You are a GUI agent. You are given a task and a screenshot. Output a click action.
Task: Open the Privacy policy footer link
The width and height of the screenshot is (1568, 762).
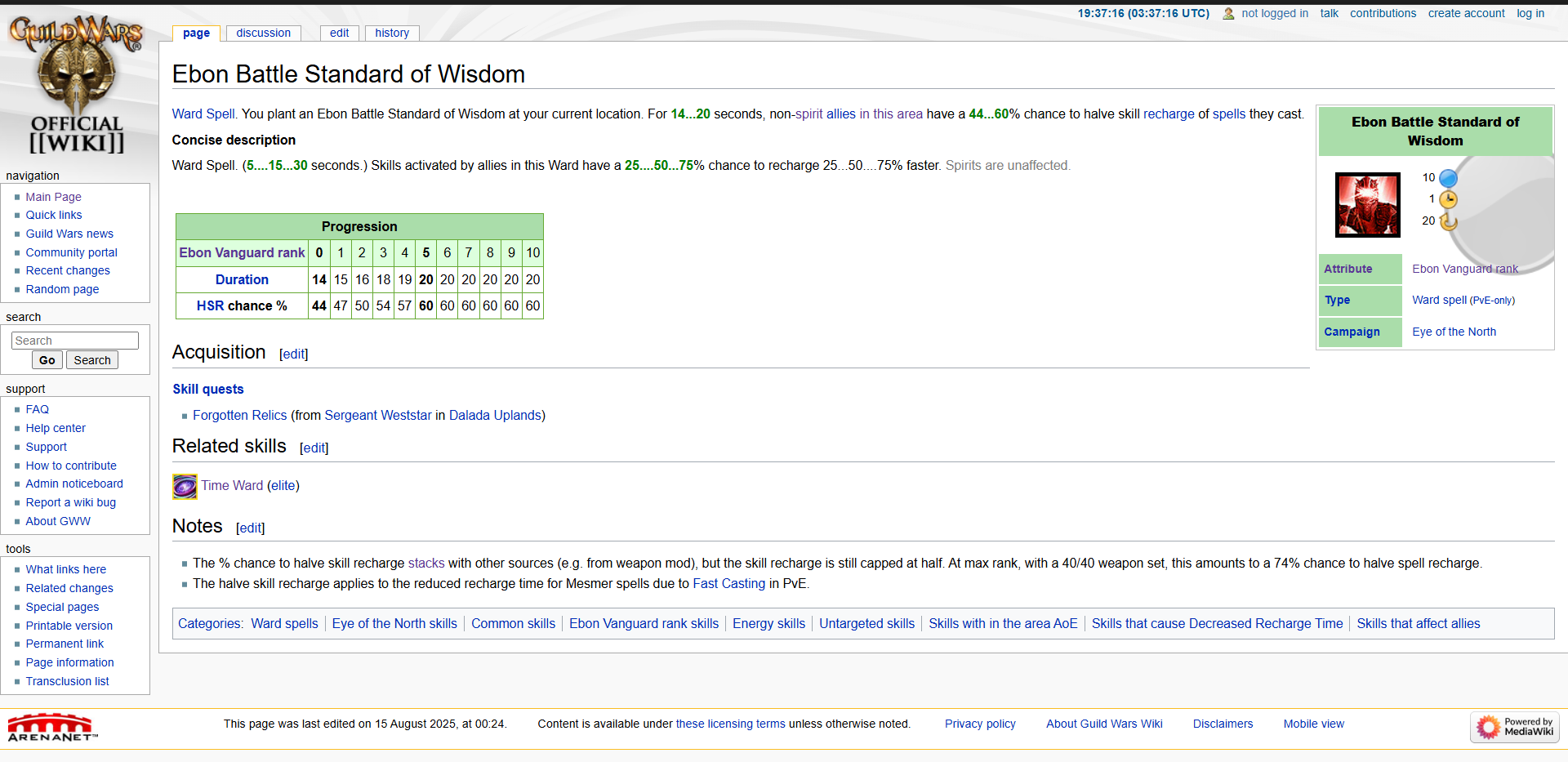(x=980, y=724)
